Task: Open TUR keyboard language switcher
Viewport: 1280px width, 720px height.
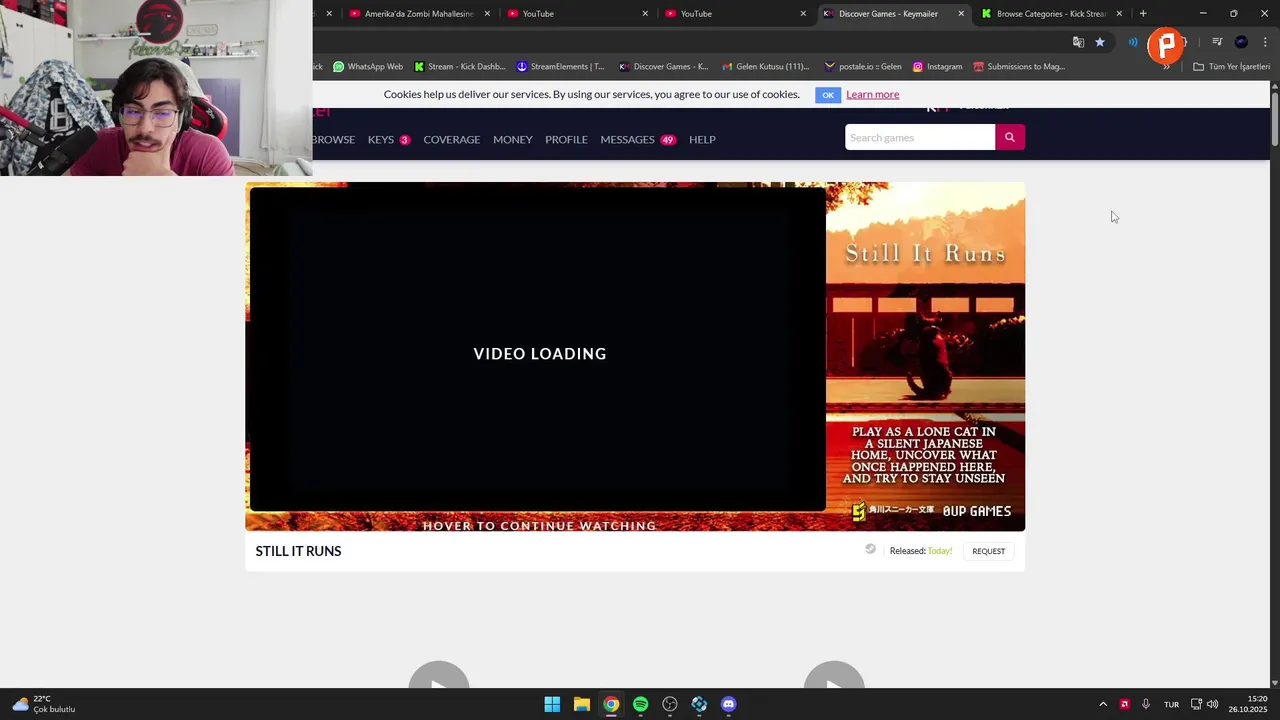Action: (1171, 704)
